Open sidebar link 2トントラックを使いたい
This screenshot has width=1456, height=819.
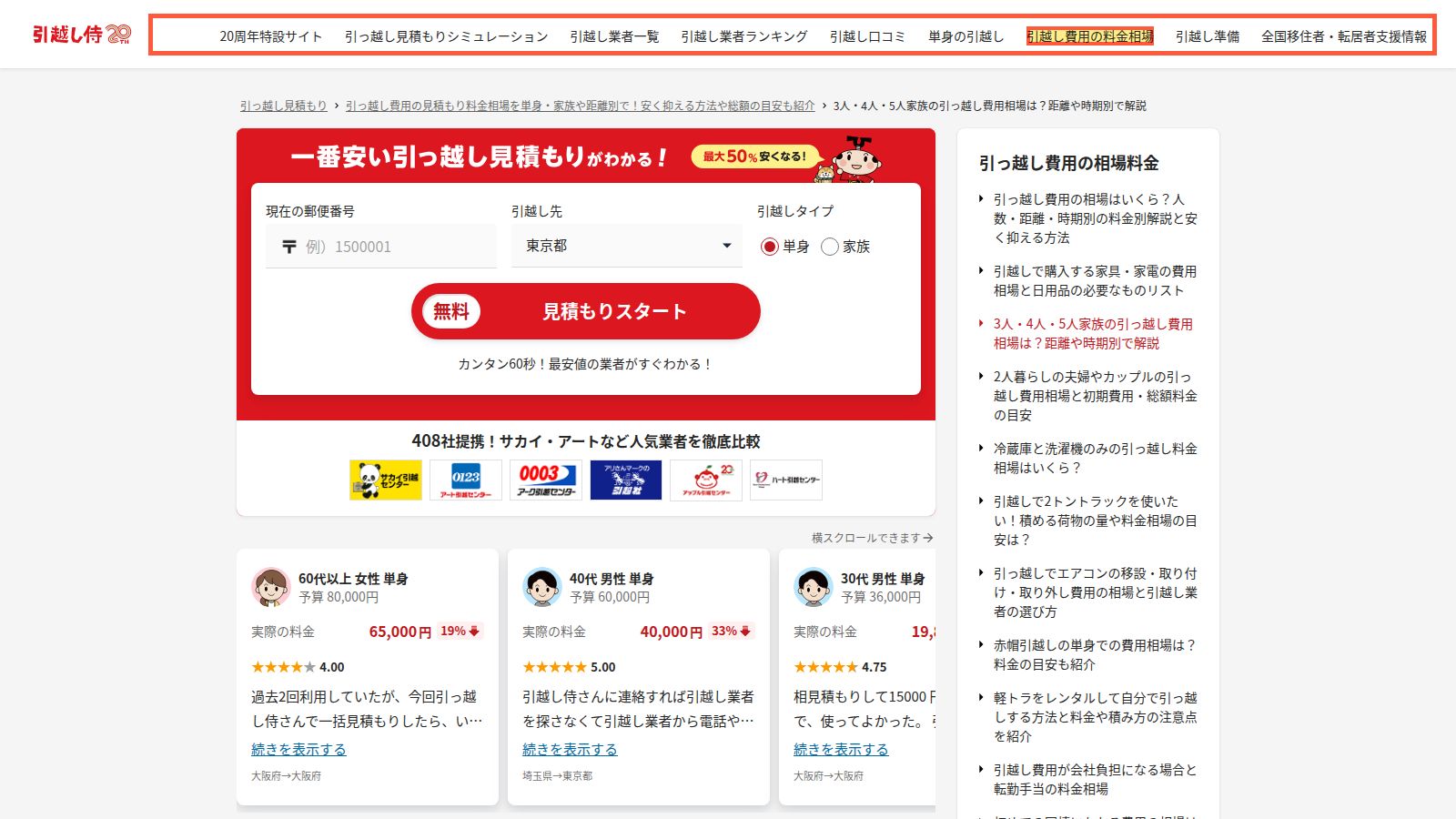point(1095,521)
